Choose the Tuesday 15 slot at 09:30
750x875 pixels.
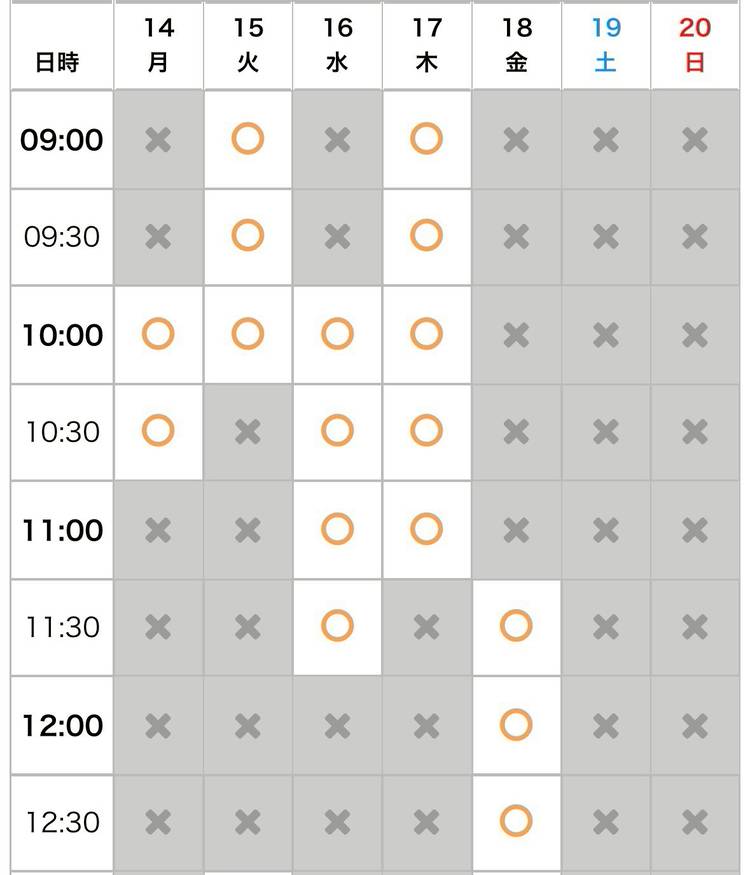[x=247, y=236]
